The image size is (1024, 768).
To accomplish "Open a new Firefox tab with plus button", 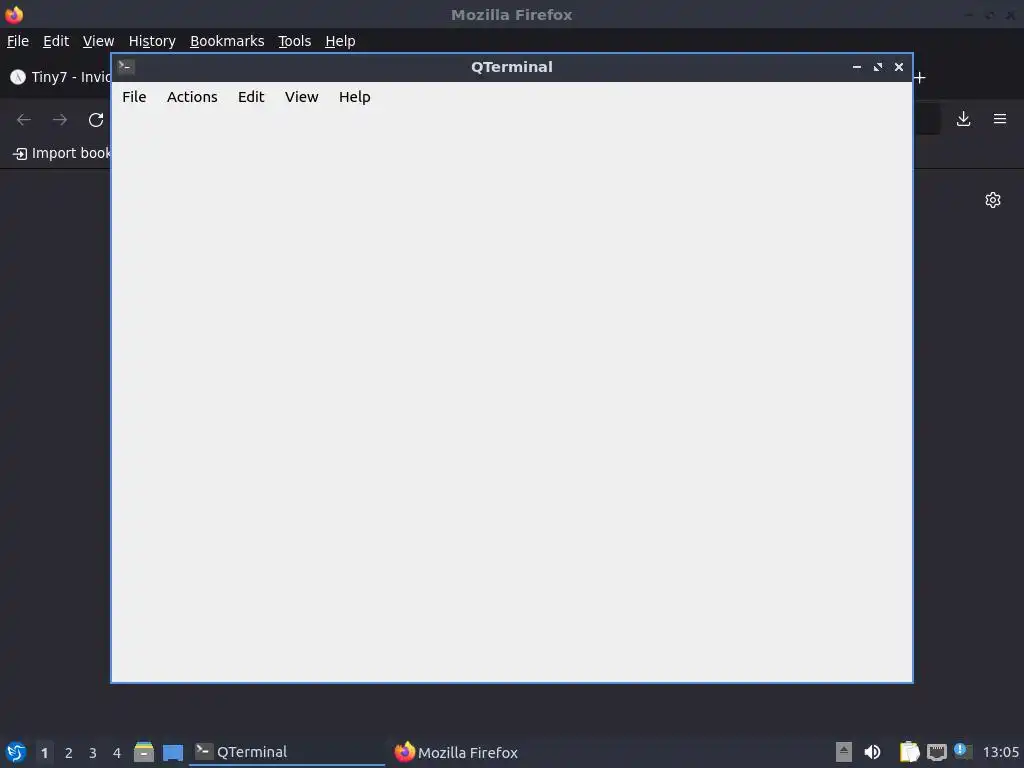I will coord(920,78).
